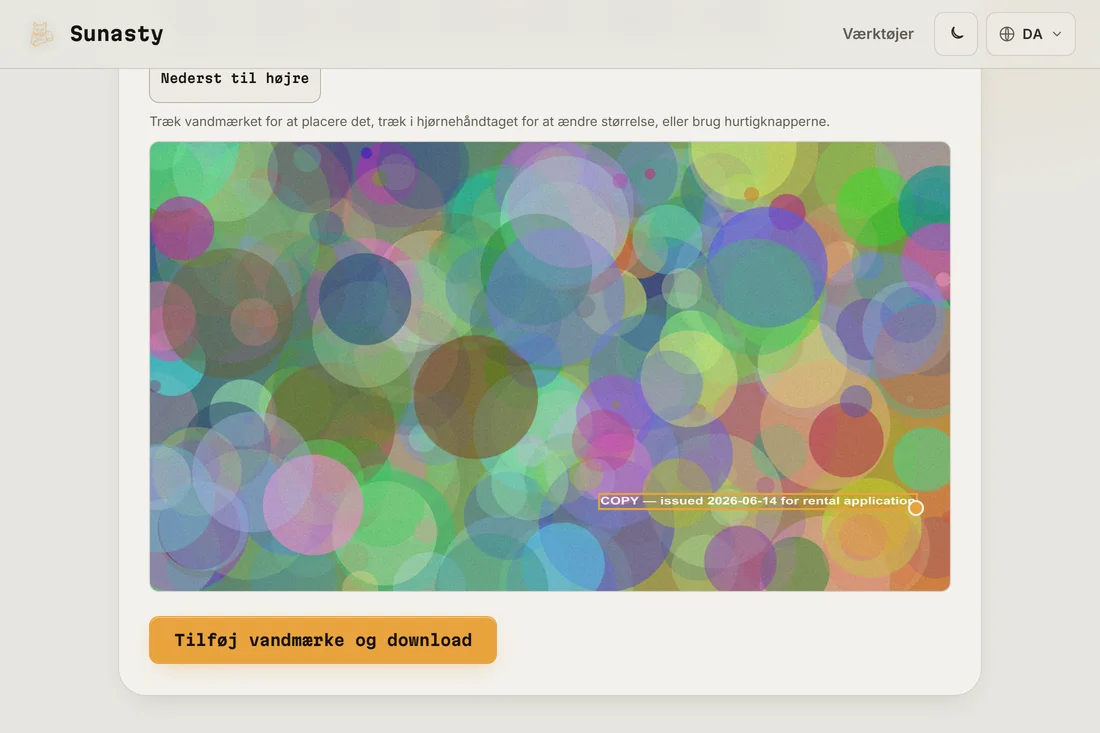Open the Sunasty home link text
Viewport: 1100px width, 733px height.
pos(116,34)
